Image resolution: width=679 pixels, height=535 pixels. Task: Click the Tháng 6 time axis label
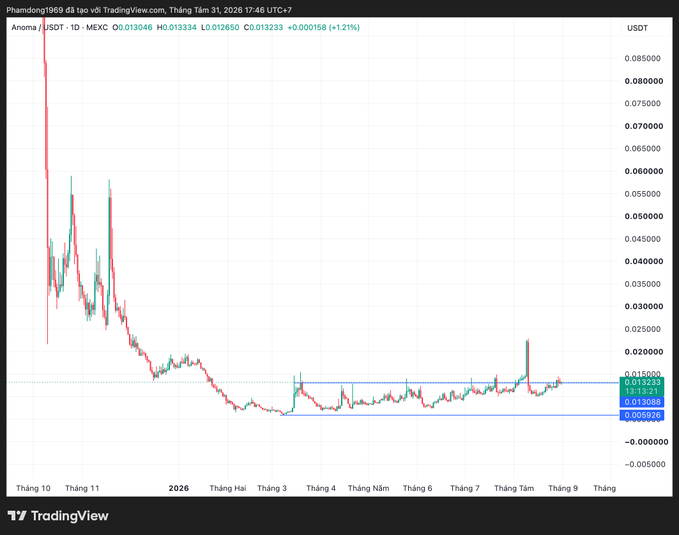point(417,488)
